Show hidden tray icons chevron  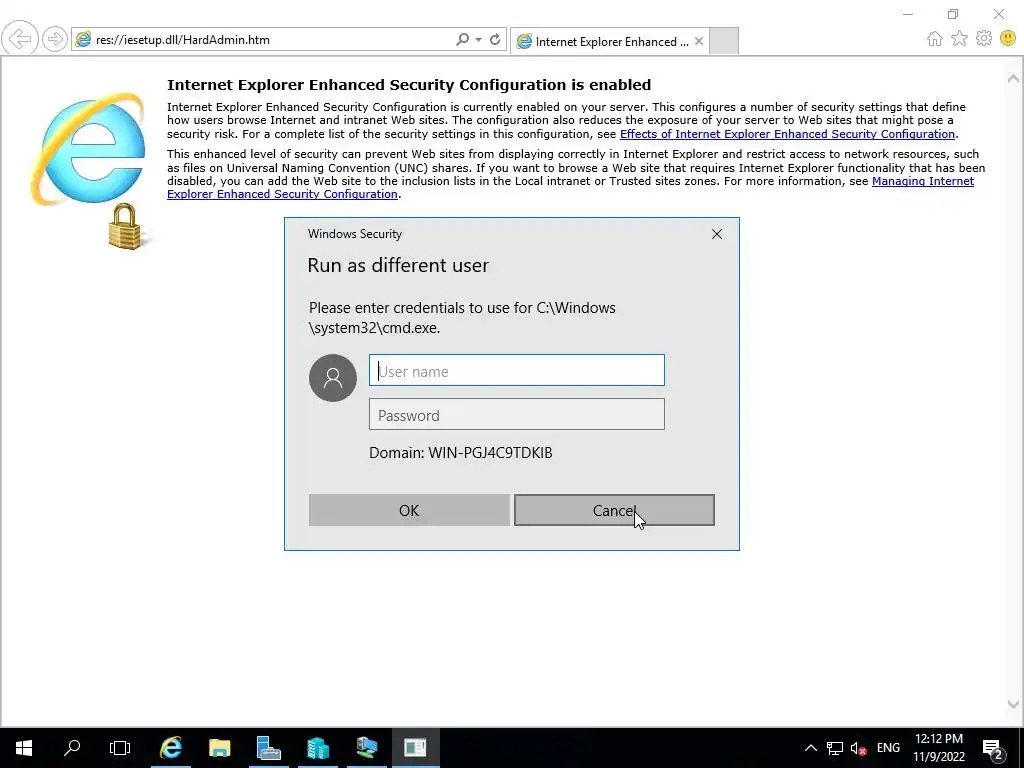(x=810, y=748)
